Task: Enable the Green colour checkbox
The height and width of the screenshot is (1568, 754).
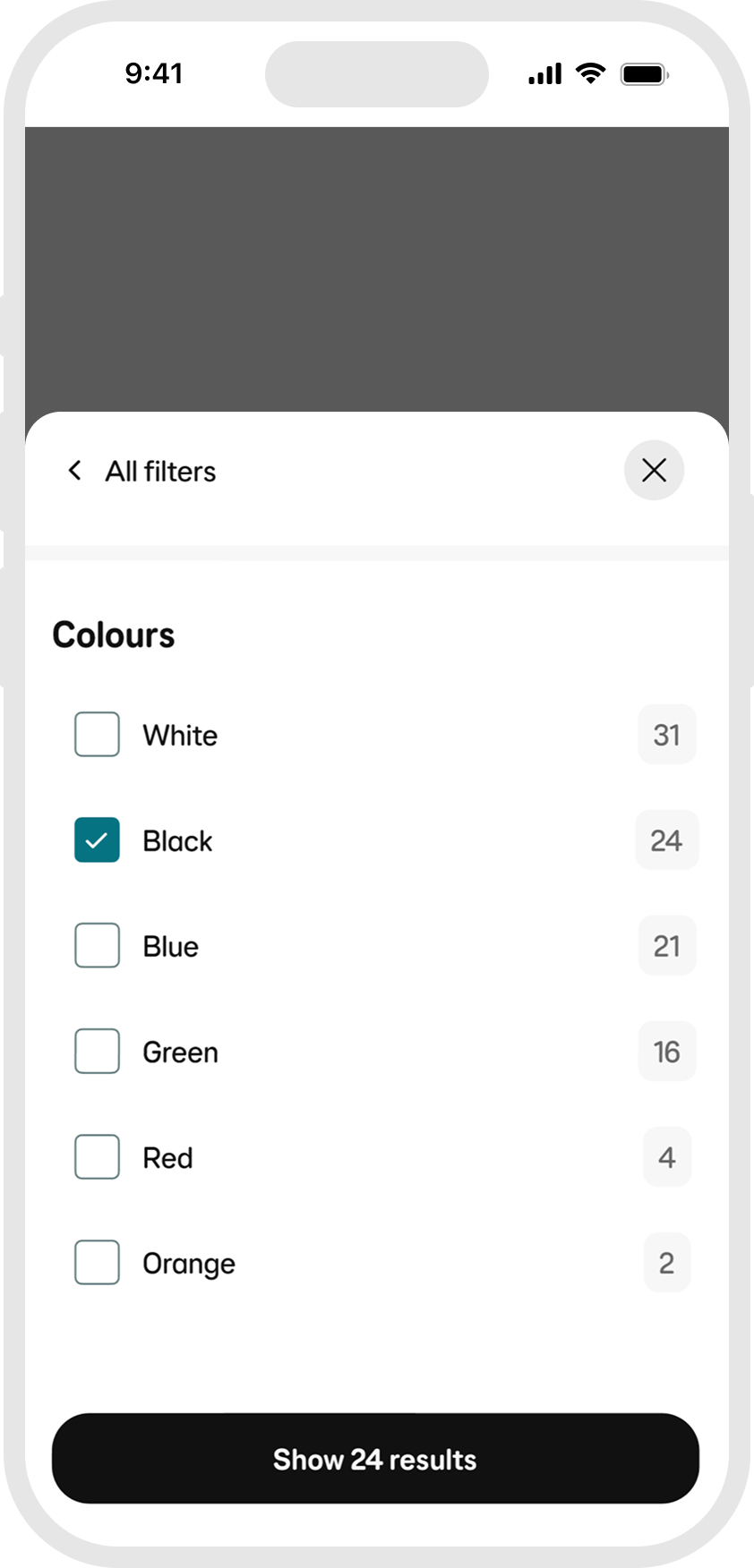Action: coord(97,1052)
